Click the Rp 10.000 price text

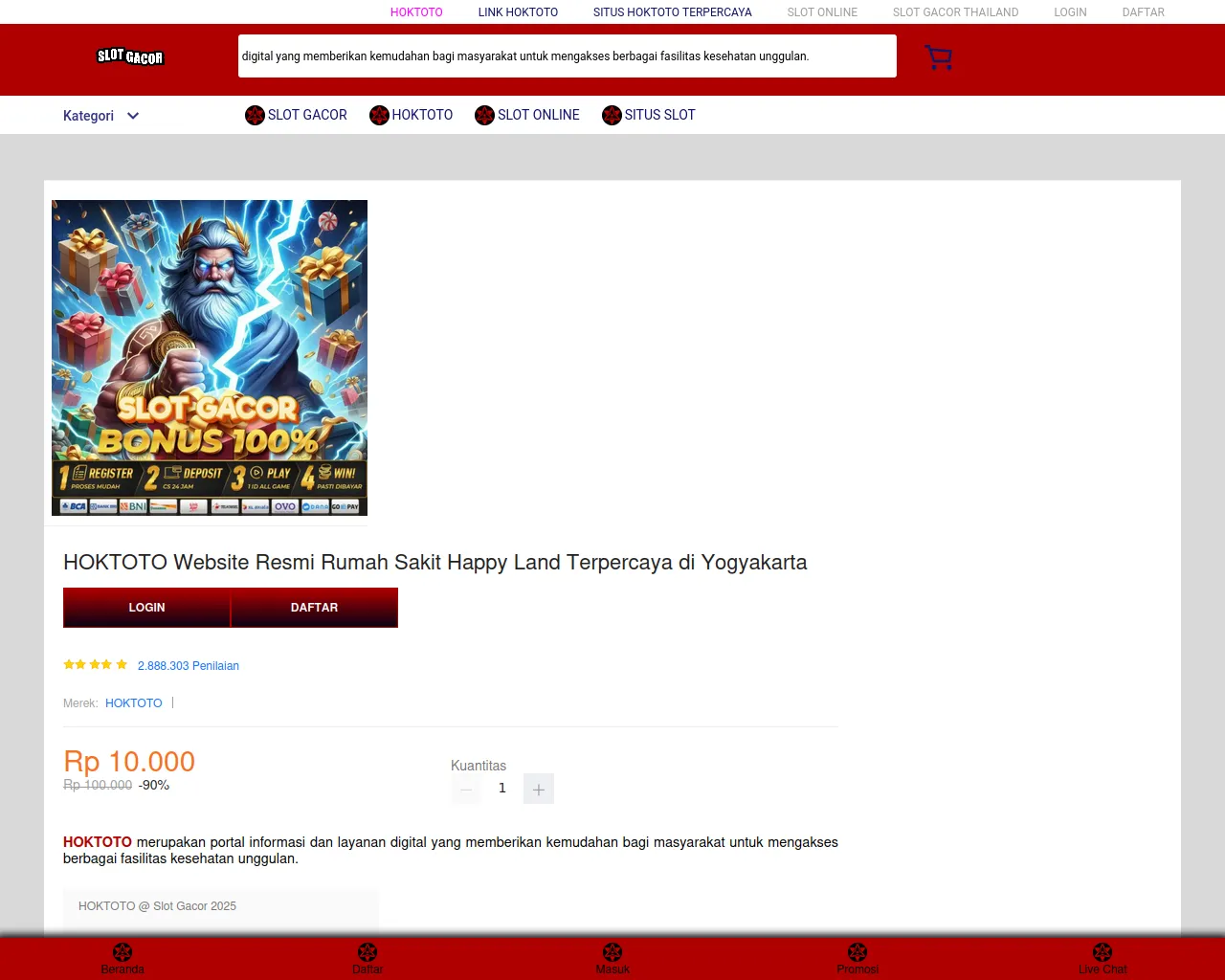click(x=129, y=762)
